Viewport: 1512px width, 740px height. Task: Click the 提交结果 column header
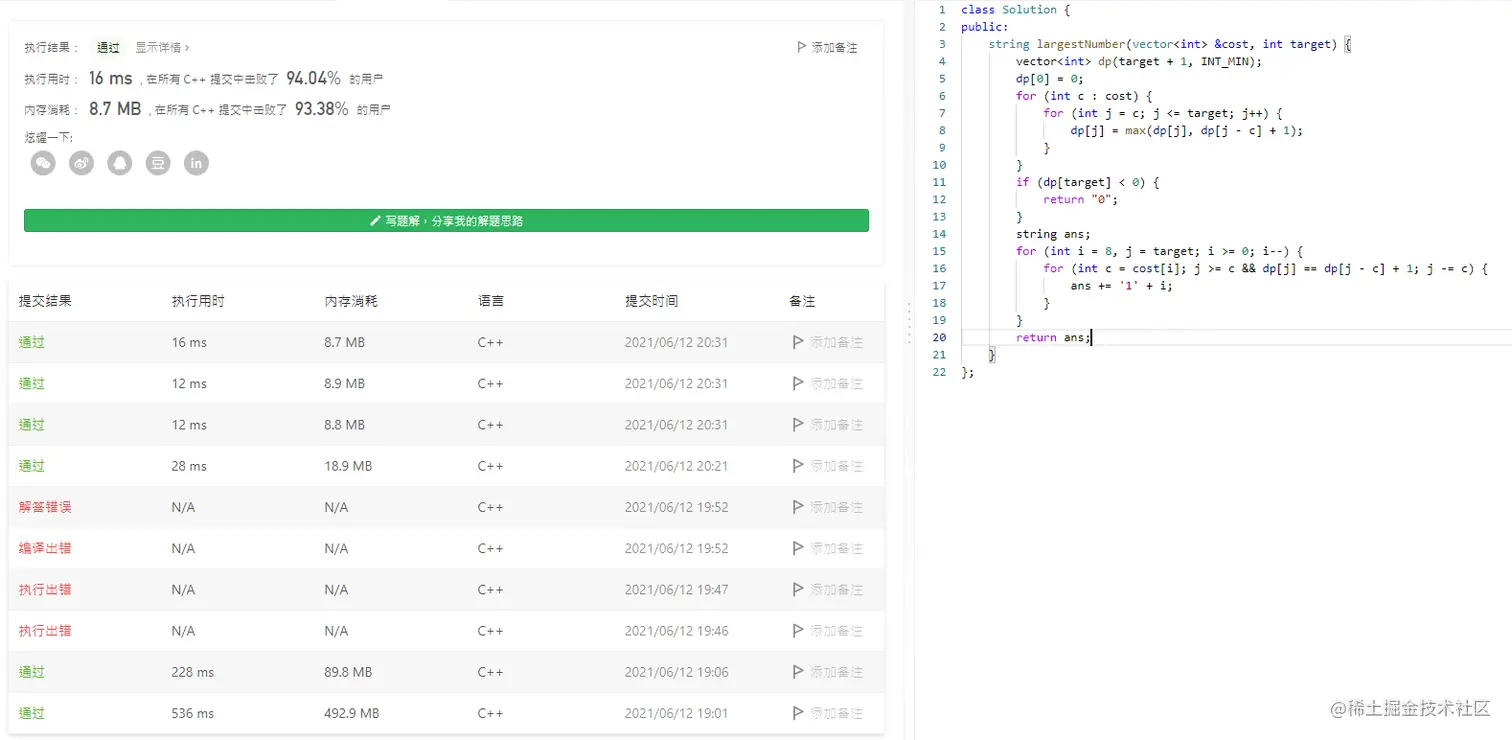(x=45, y=300)
